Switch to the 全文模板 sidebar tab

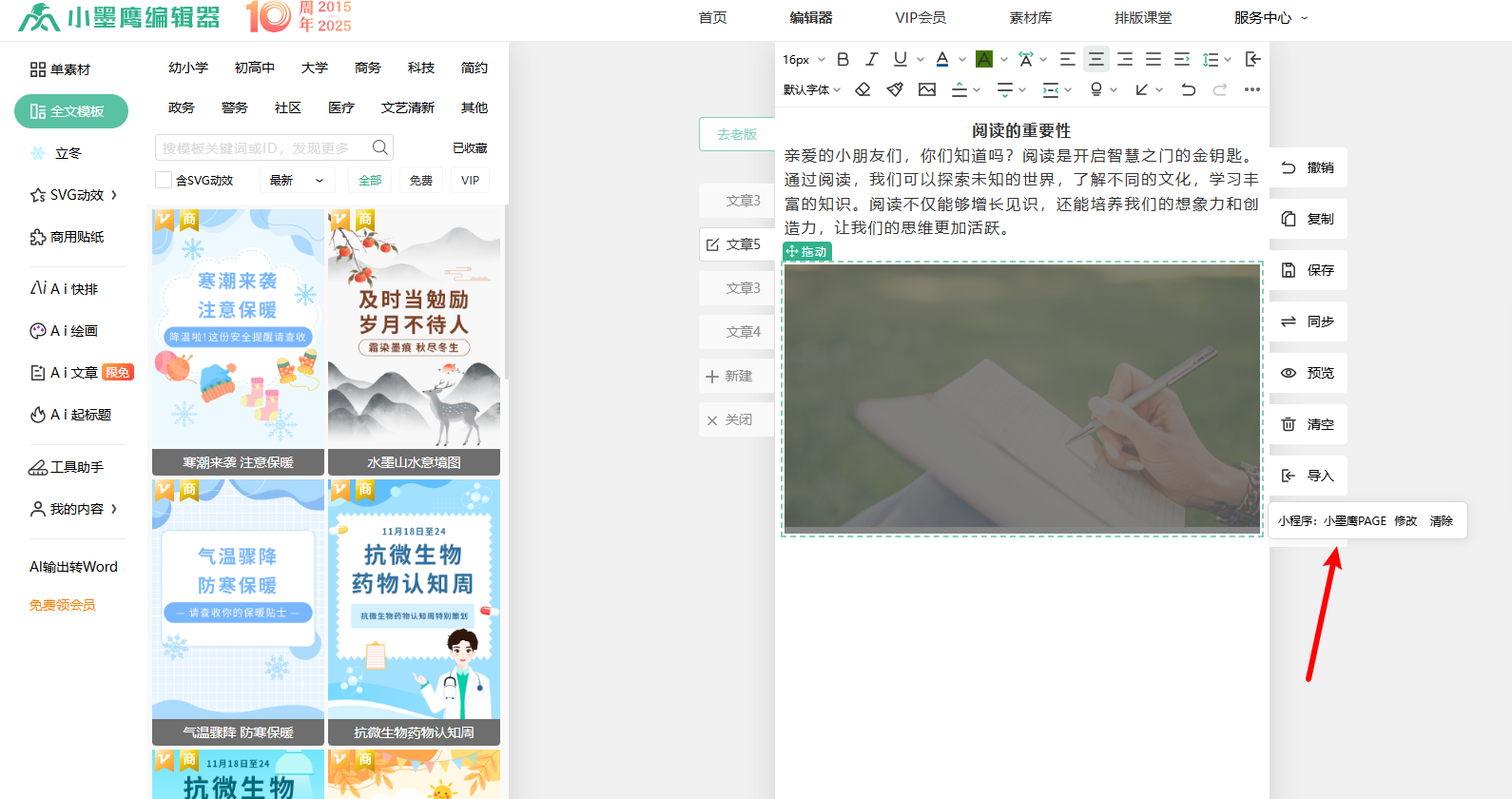pyautogui.click(x=71, y=111)
